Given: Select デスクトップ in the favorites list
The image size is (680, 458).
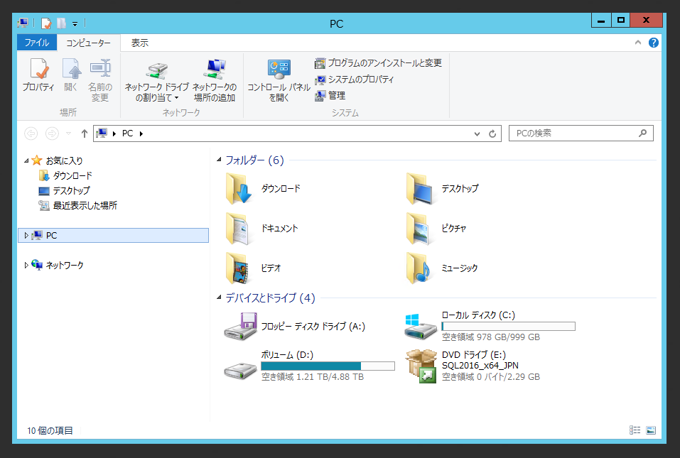Looking at the screenshot, I should click(71, 190).
